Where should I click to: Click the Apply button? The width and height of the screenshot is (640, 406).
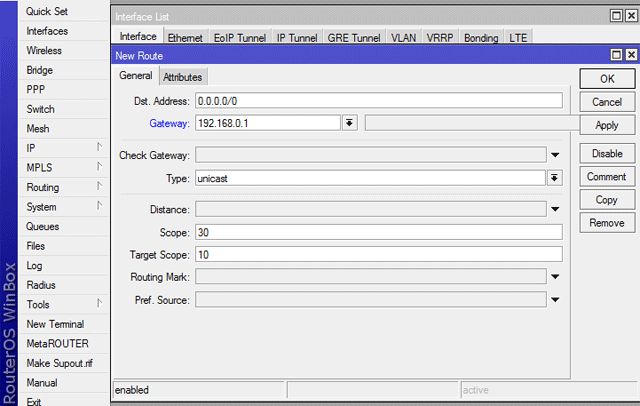pos(606,125)
